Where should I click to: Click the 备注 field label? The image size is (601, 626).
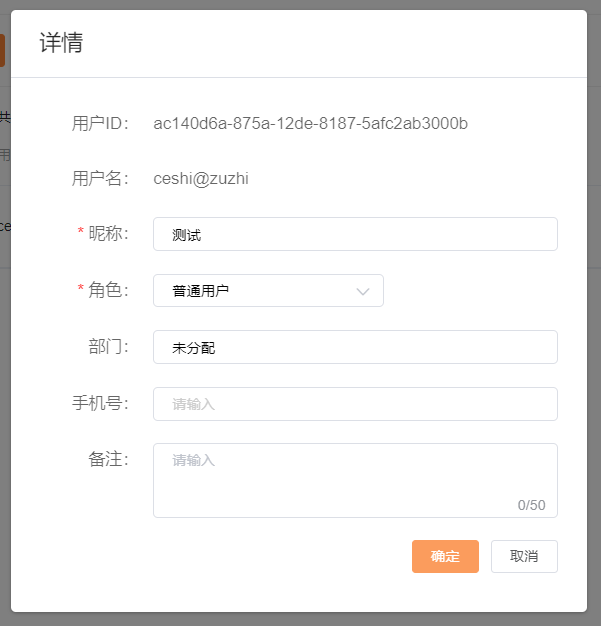click(x=108, y=460)
